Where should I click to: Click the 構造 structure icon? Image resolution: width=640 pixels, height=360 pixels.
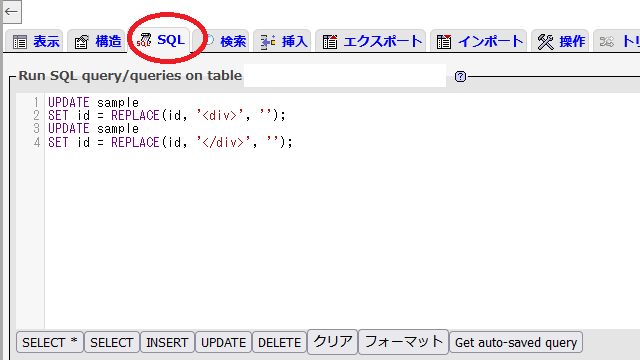81,42
